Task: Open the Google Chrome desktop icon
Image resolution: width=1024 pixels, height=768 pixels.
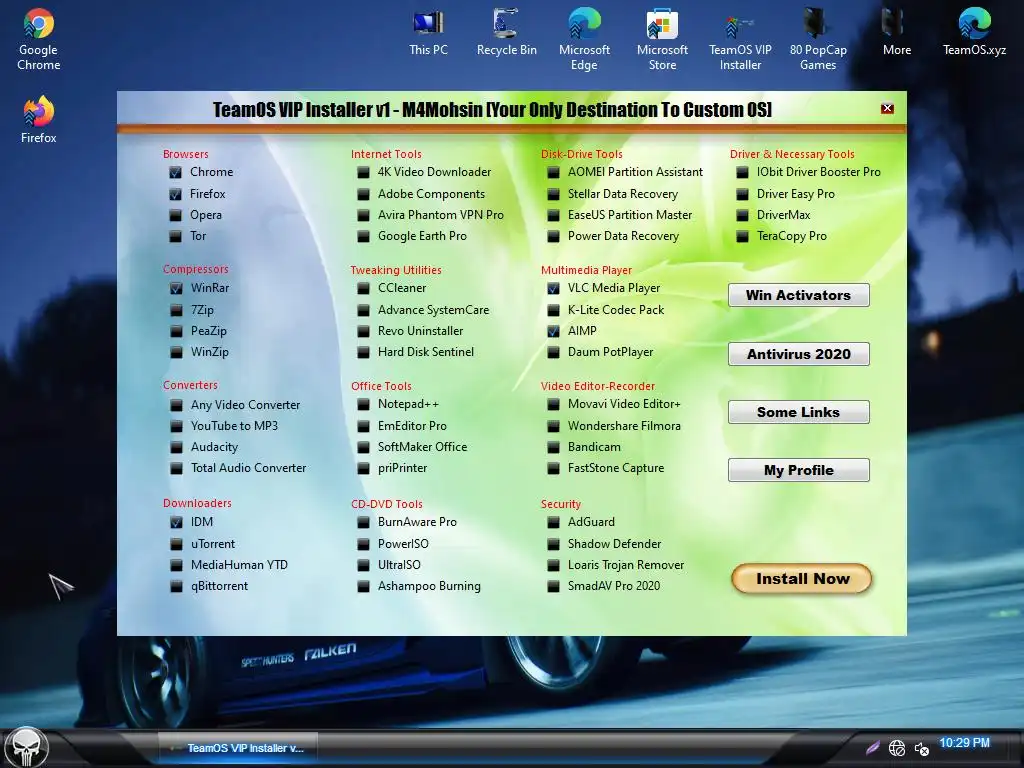Action: (x=39, y=39)
